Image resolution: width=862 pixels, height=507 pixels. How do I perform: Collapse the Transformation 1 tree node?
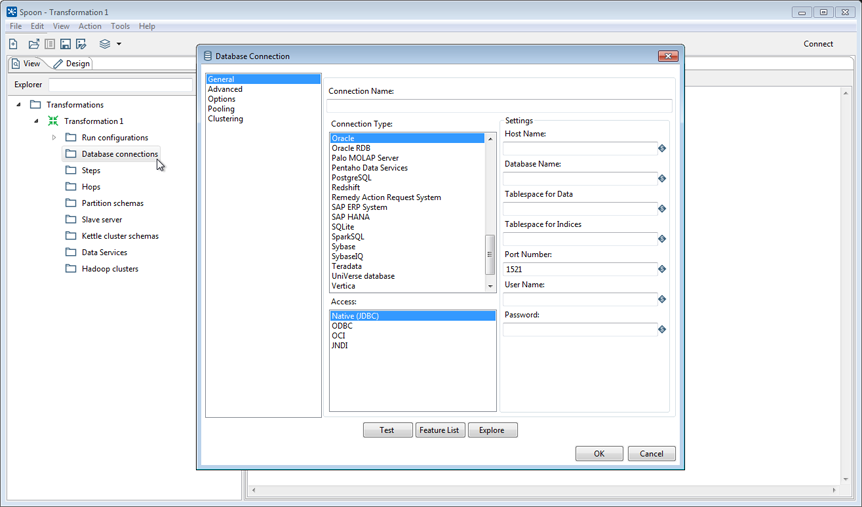click(x=37, y=121)
